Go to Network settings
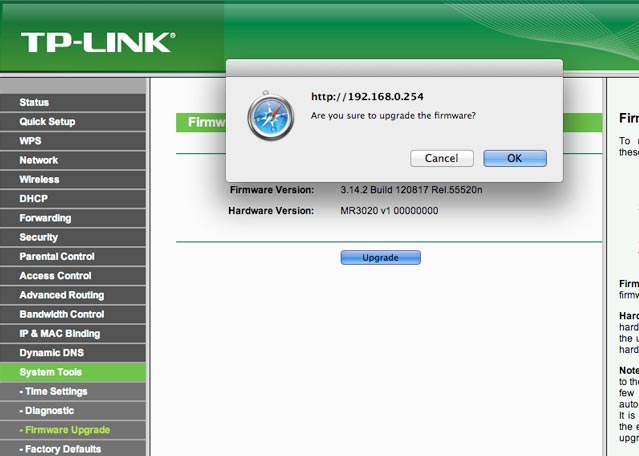Screen dimensions: 639x456 [x=38, y=160]
